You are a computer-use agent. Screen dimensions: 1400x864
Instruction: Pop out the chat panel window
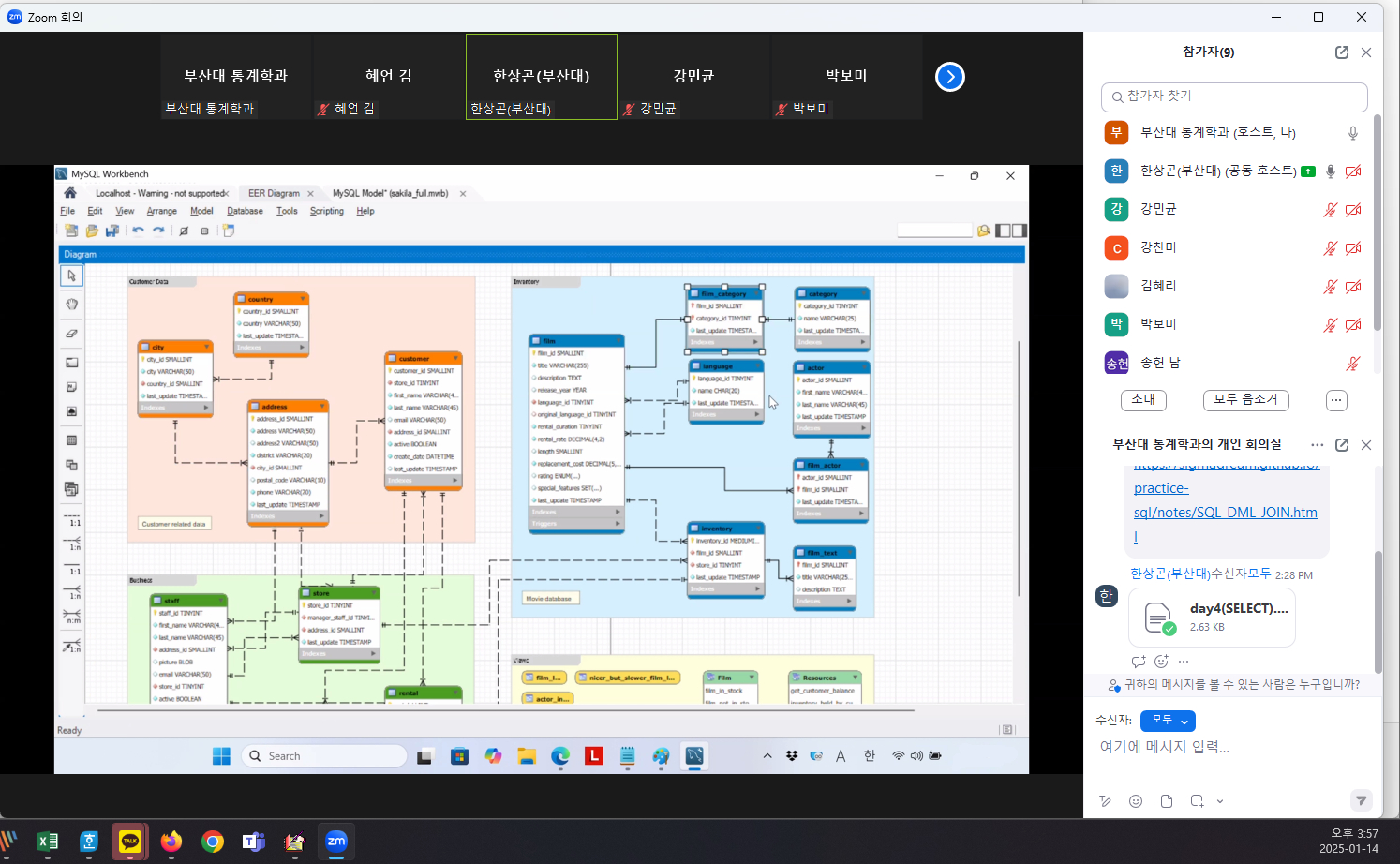1341,445
